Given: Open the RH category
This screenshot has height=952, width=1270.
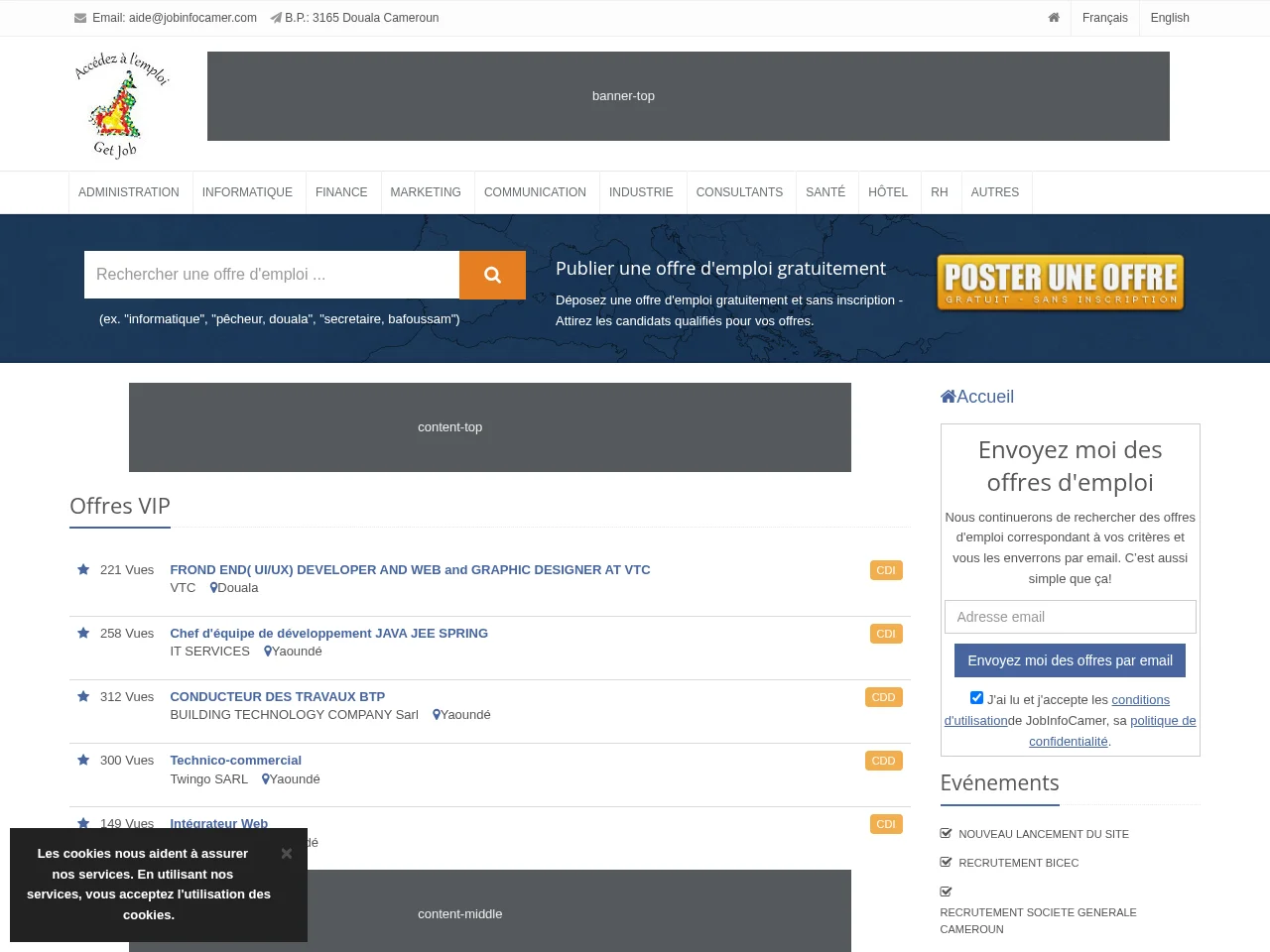Looking at the screenshot, I should [x=940, y=192].
